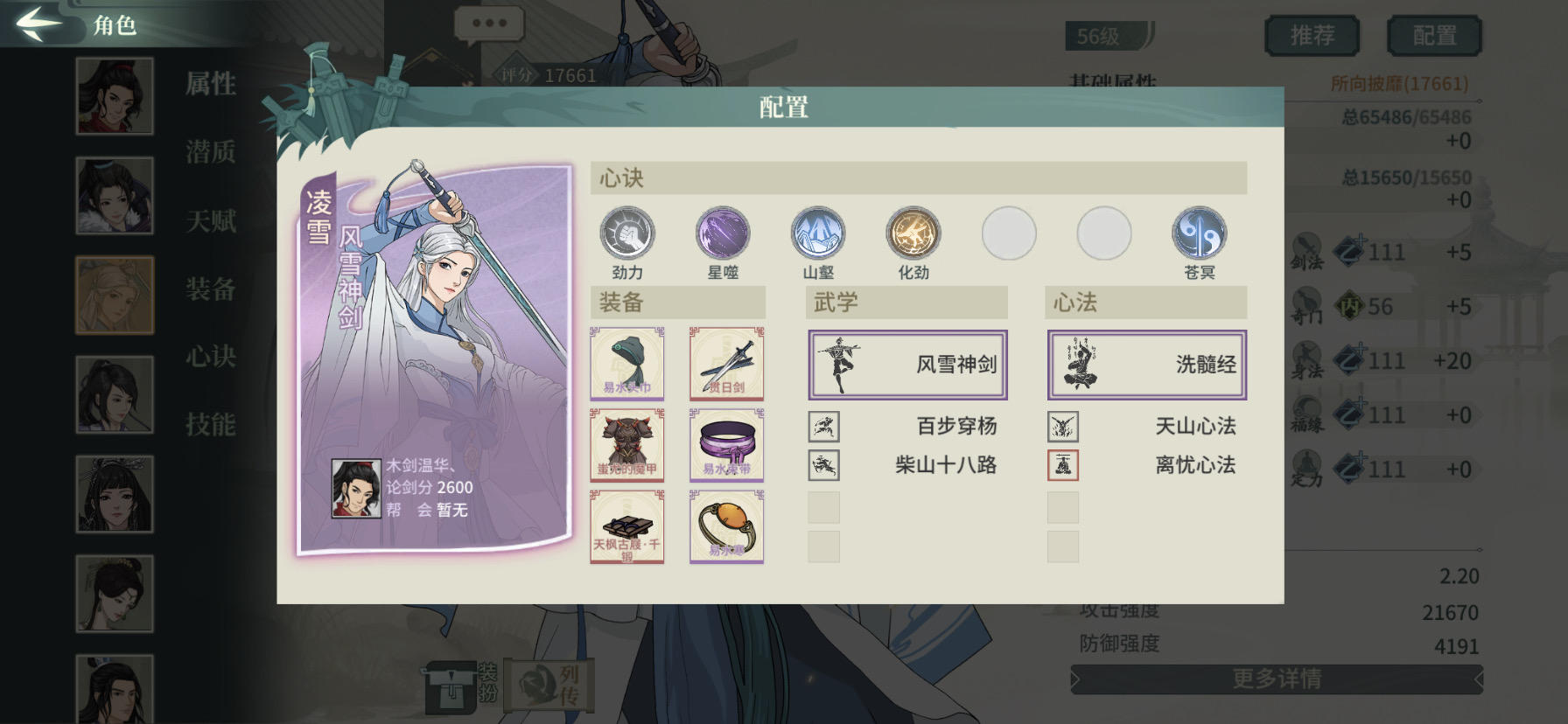Tap the amber ring accessory slot
Screen dimensions: 1568x724
[726, 526]
